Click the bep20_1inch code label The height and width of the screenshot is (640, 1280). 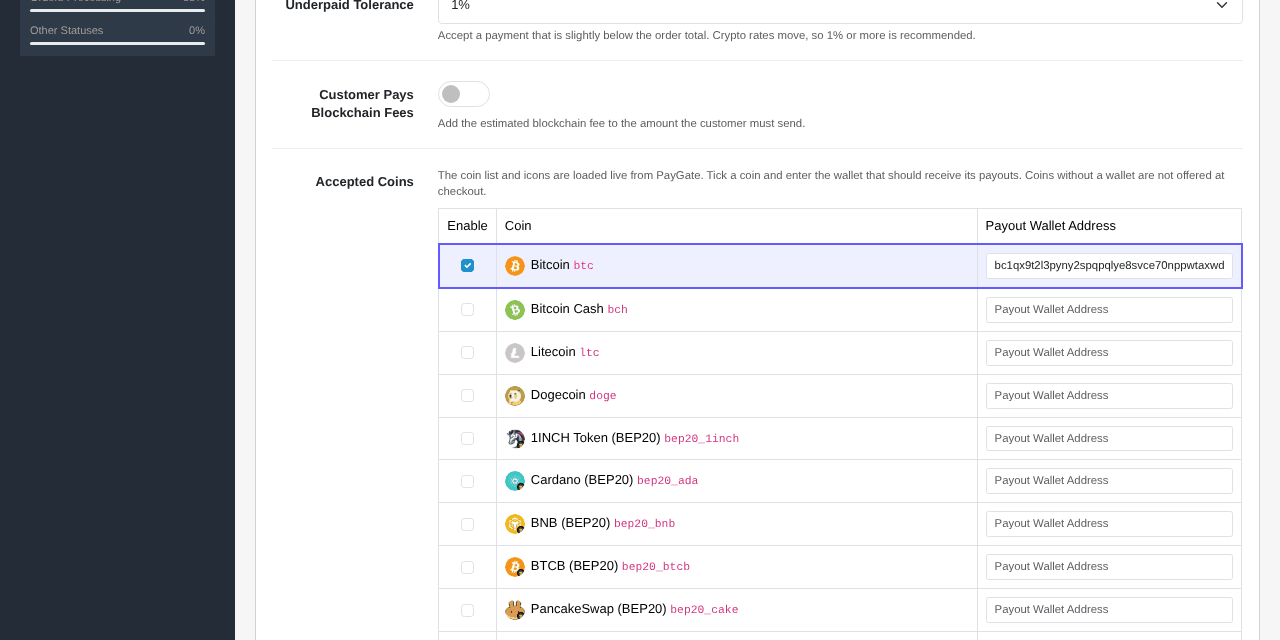pos(702,439)
